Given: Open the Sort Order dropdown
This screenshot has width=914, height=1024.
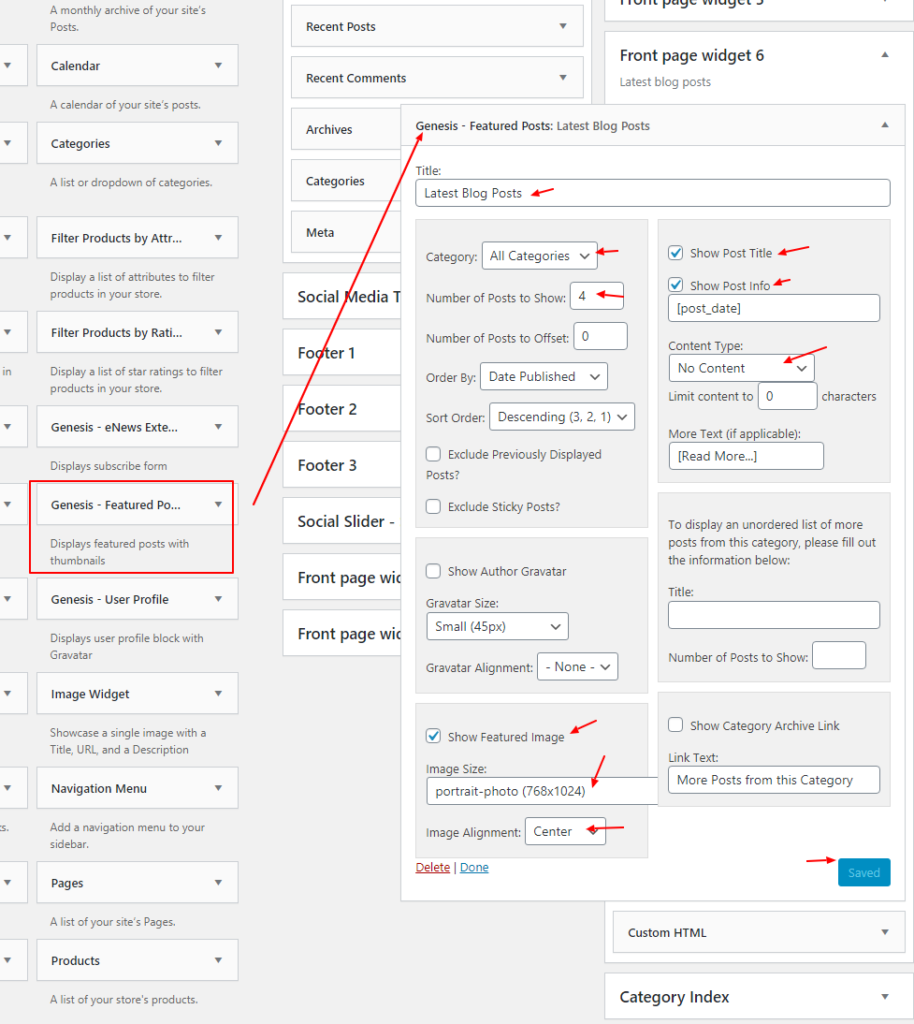Looking at the screenshot, I should (562, 417).
